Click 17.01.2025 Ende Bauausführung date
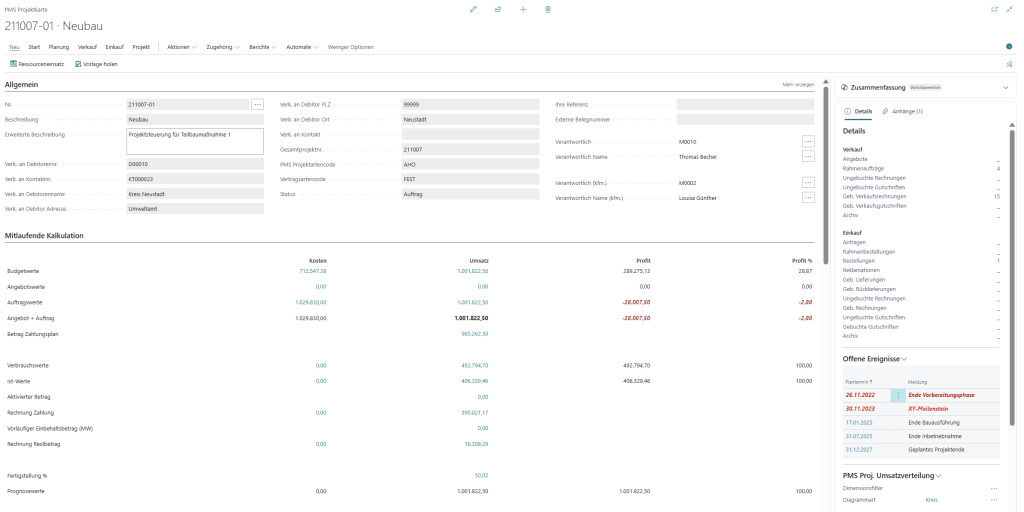1024x512 pixels. coord(859,423)
